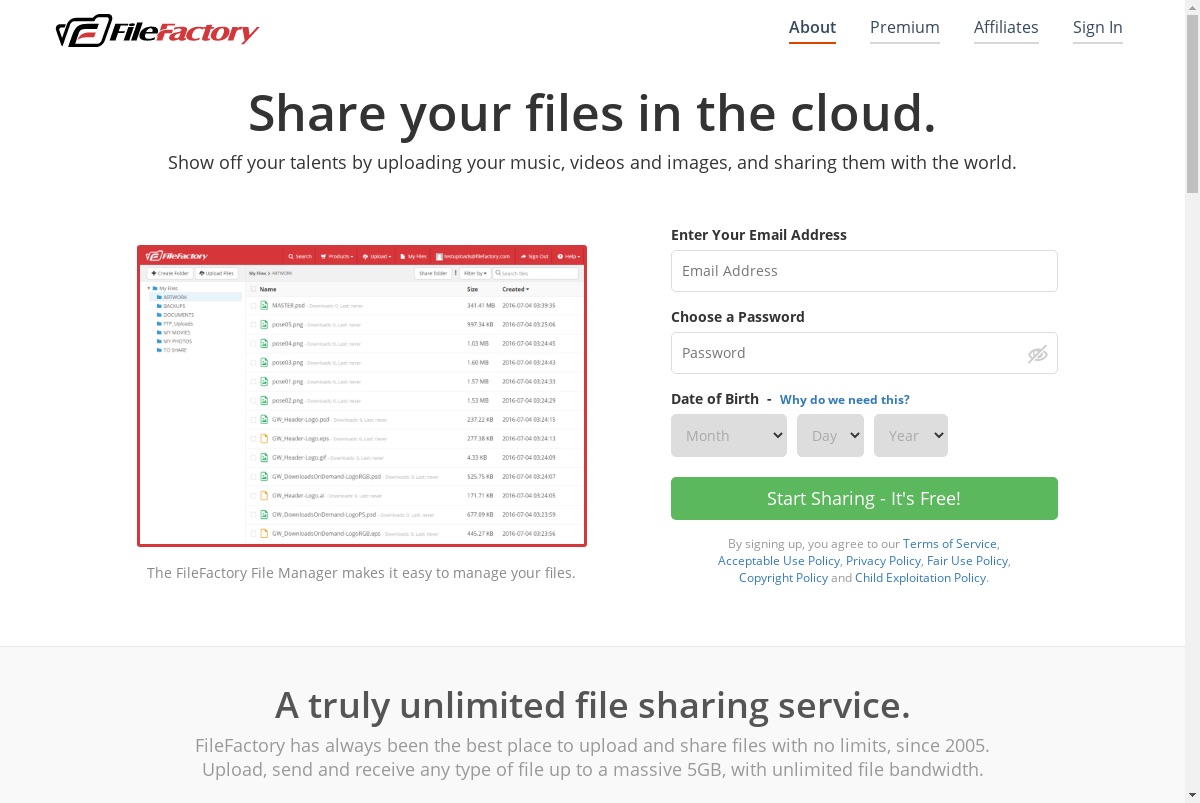Click 'A truly unlimited file sharing service.' heading
The width and height of the screenshot is (1200, 803).
[593, 706]
